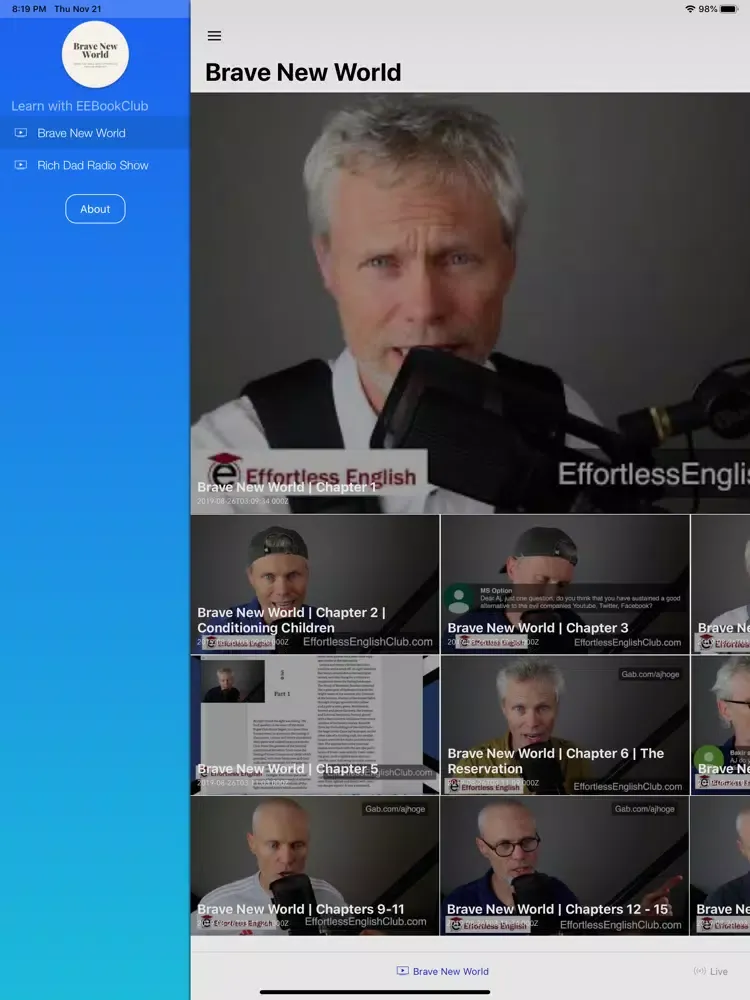Click the video icon beside Rich Dad Radio Show
The image size is (750, 1000).
pyautogui.click(x=21, y=165)
